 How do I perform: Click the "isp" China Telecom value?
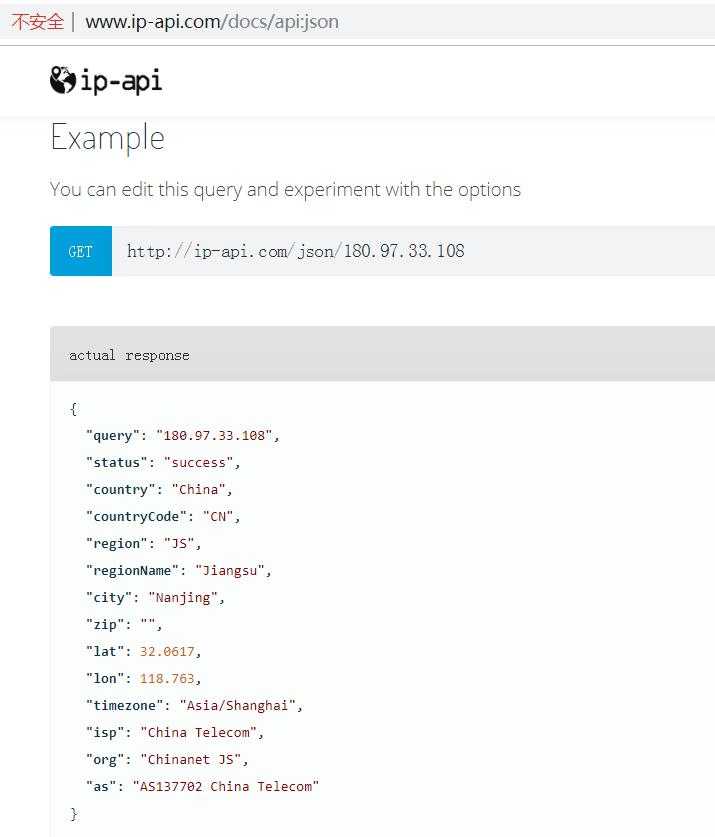point(199,732)
